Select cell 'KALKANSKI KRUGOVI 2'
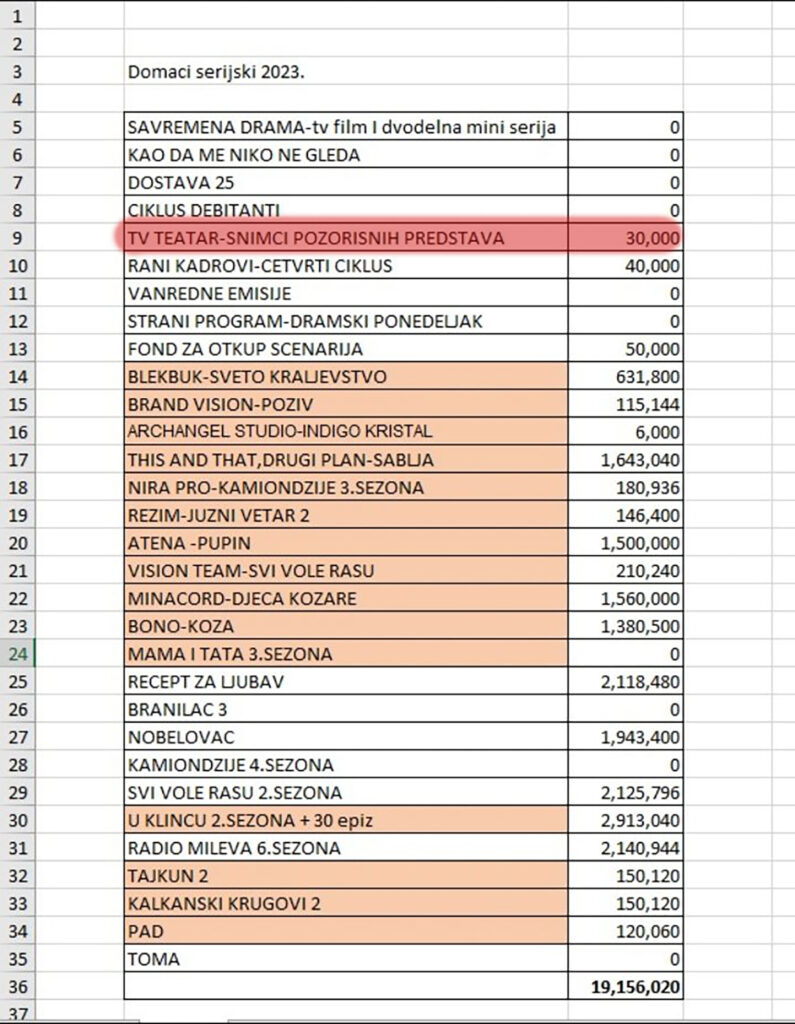795x1024 pixels. [x=346, y=904]
